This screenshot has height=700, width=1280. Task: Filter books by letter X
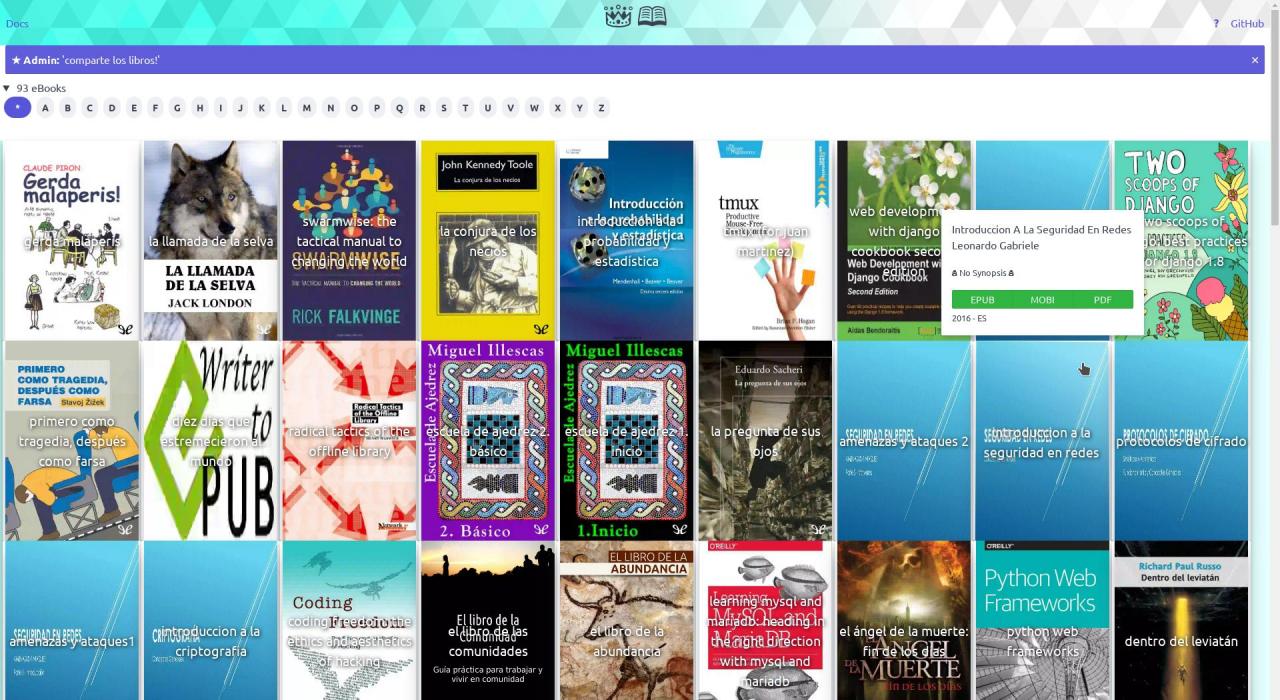pos(557,108)
